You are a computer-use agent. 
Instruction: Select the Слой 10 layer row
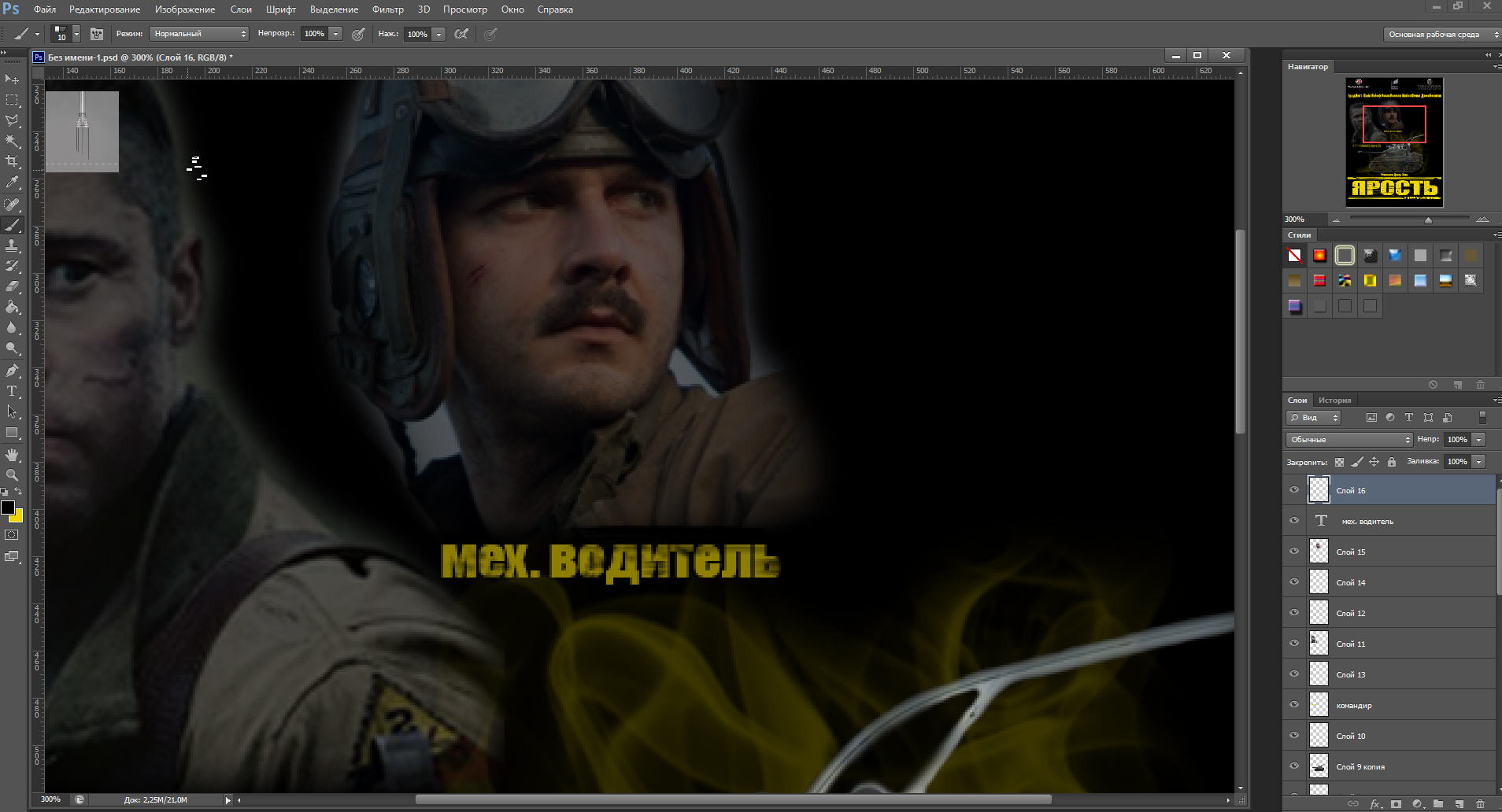coord(1390,736)
